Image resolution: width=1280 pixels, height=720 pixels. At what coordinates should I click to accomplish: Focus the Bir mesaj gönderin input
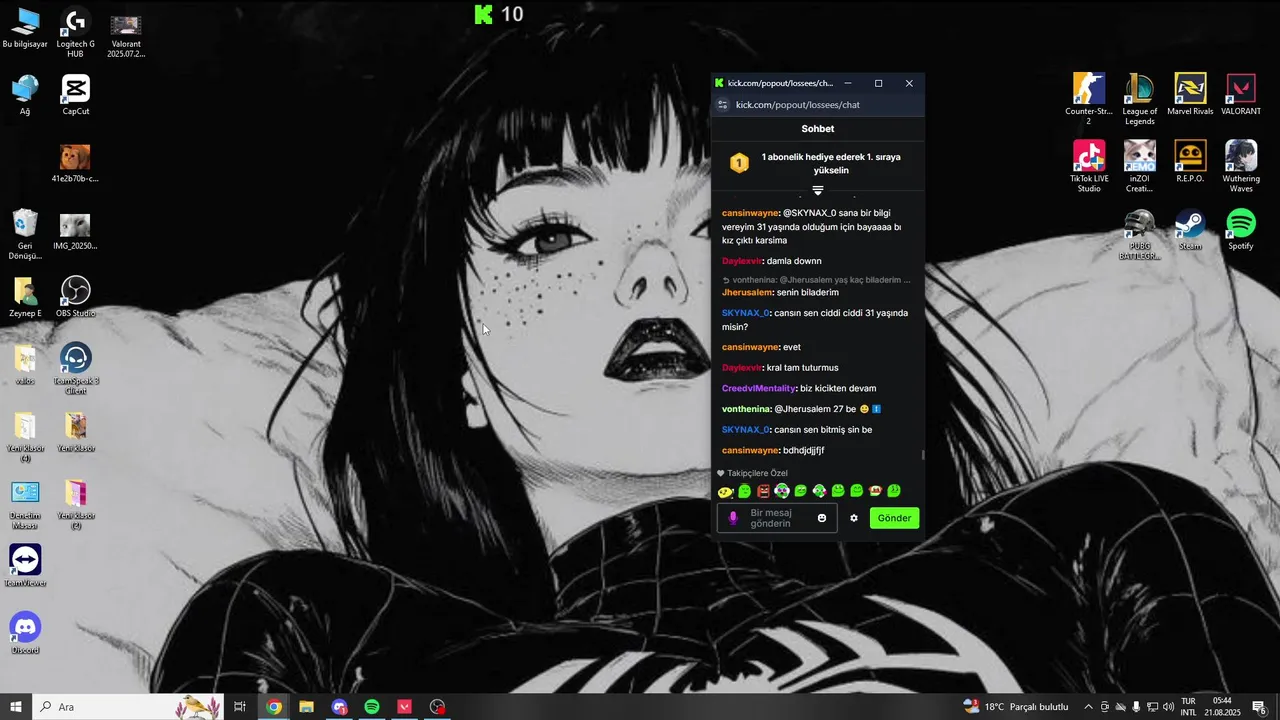777,518
